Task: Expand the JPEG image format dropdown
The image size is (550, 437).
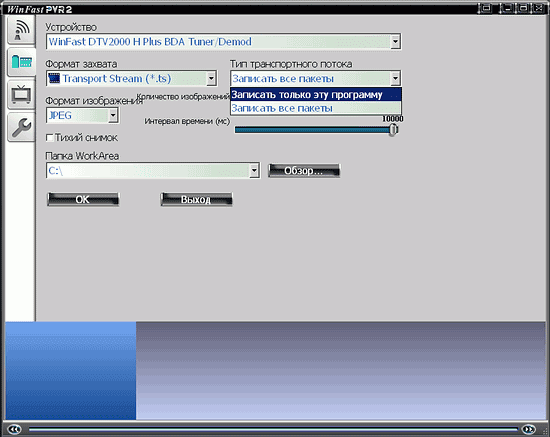Action: pyautogui.click(x=113, y=115)
